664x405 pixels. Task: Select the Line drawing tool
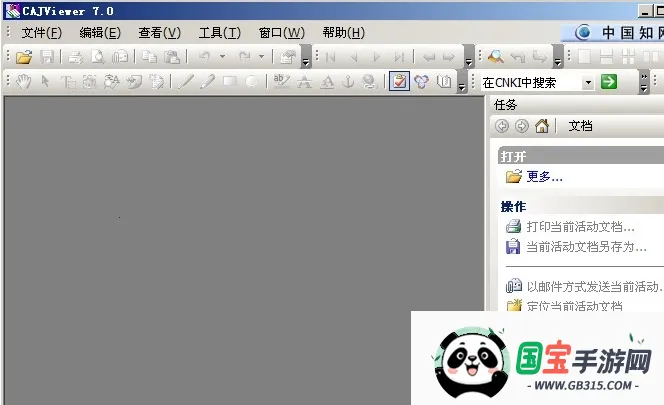click(185, 81)
